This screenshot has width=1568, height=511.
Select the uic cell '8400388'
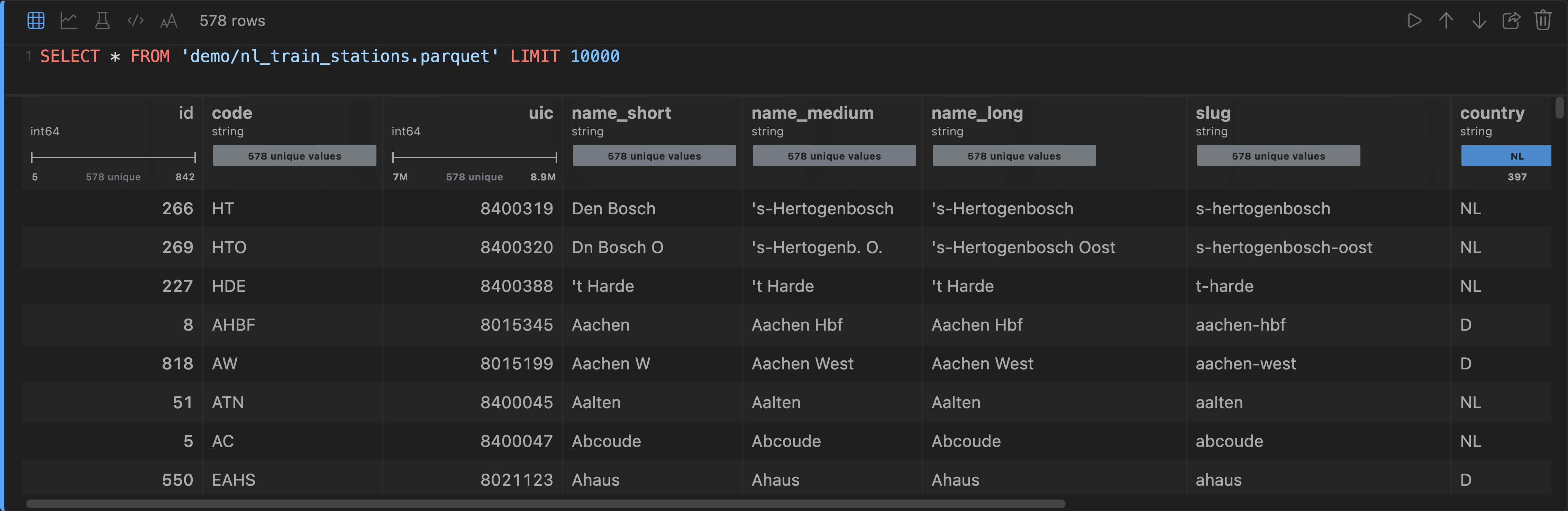(x=516, y=286)
